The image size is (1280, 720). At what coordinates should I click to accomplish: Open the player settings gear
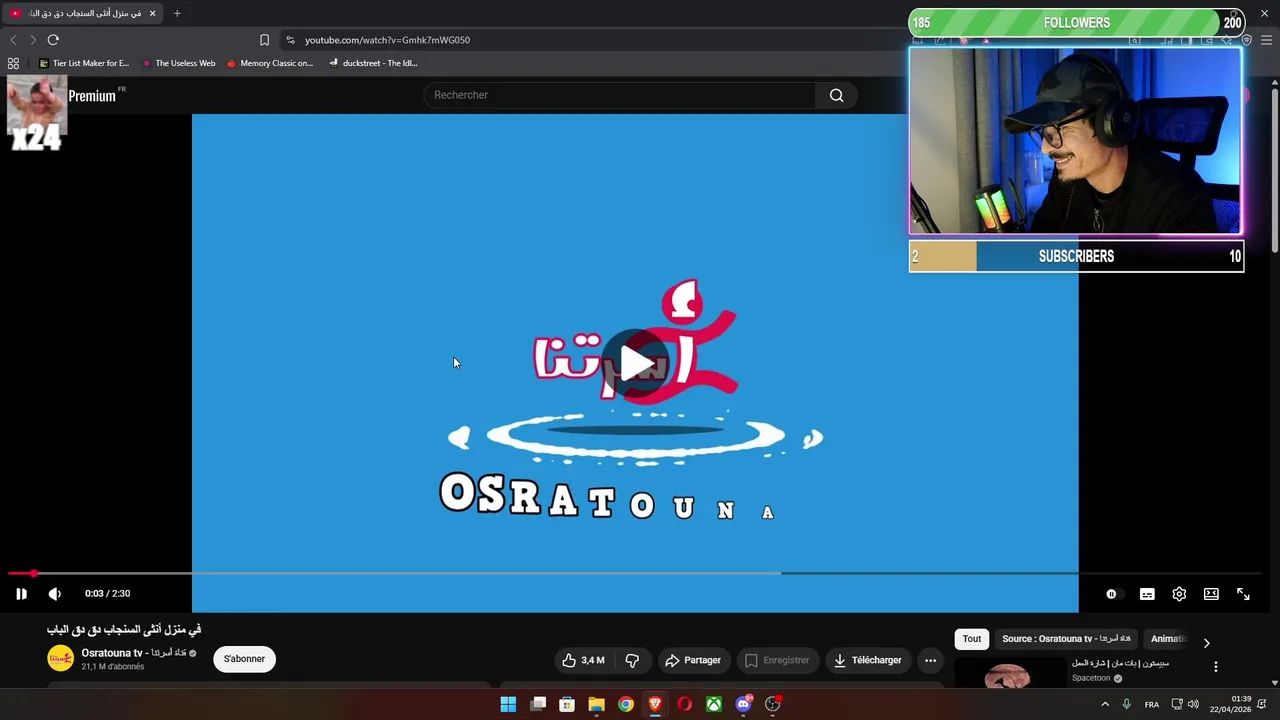pos(1179,594)
